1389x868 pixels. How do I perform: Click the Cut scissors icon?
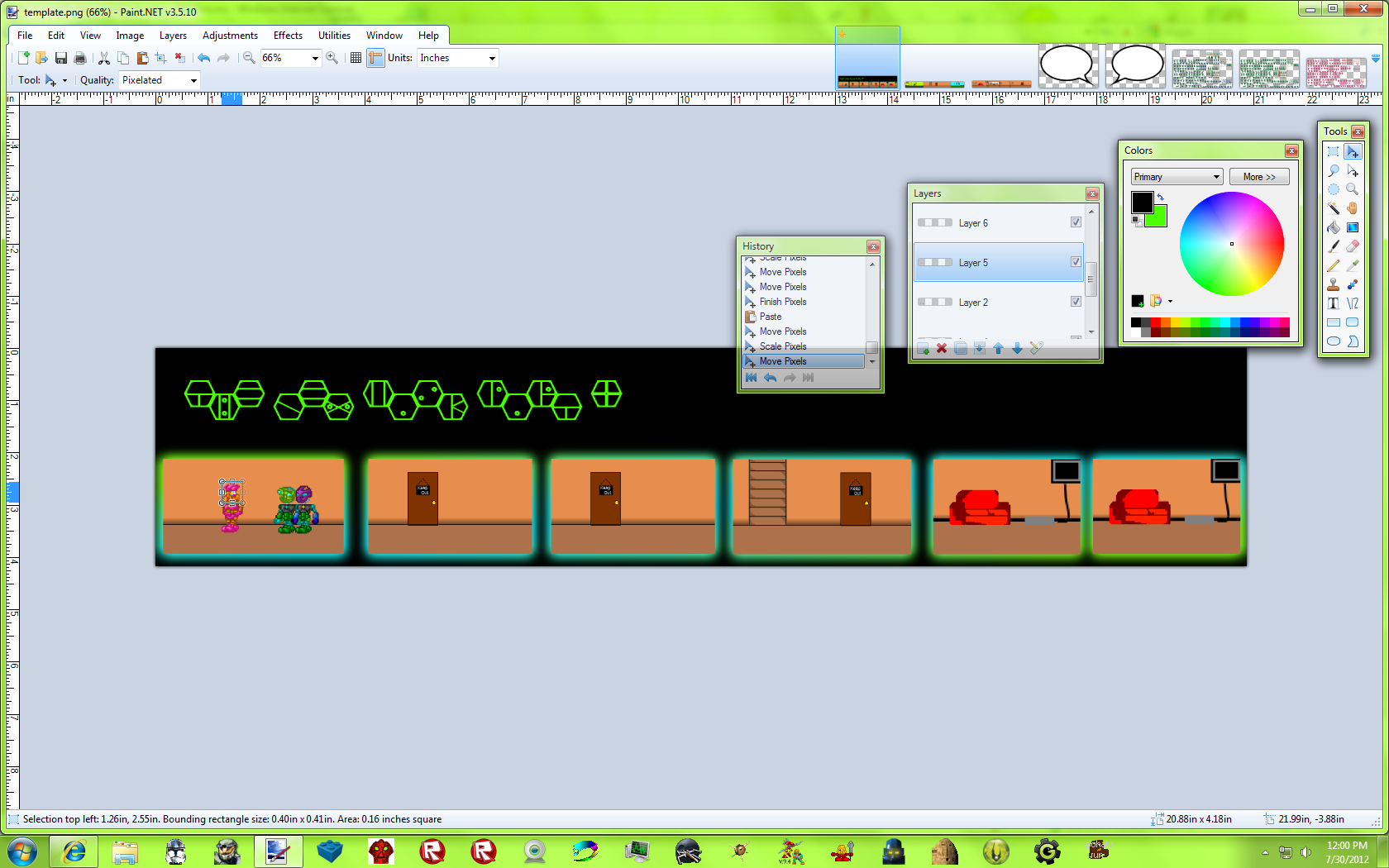[x=104, y=58]
